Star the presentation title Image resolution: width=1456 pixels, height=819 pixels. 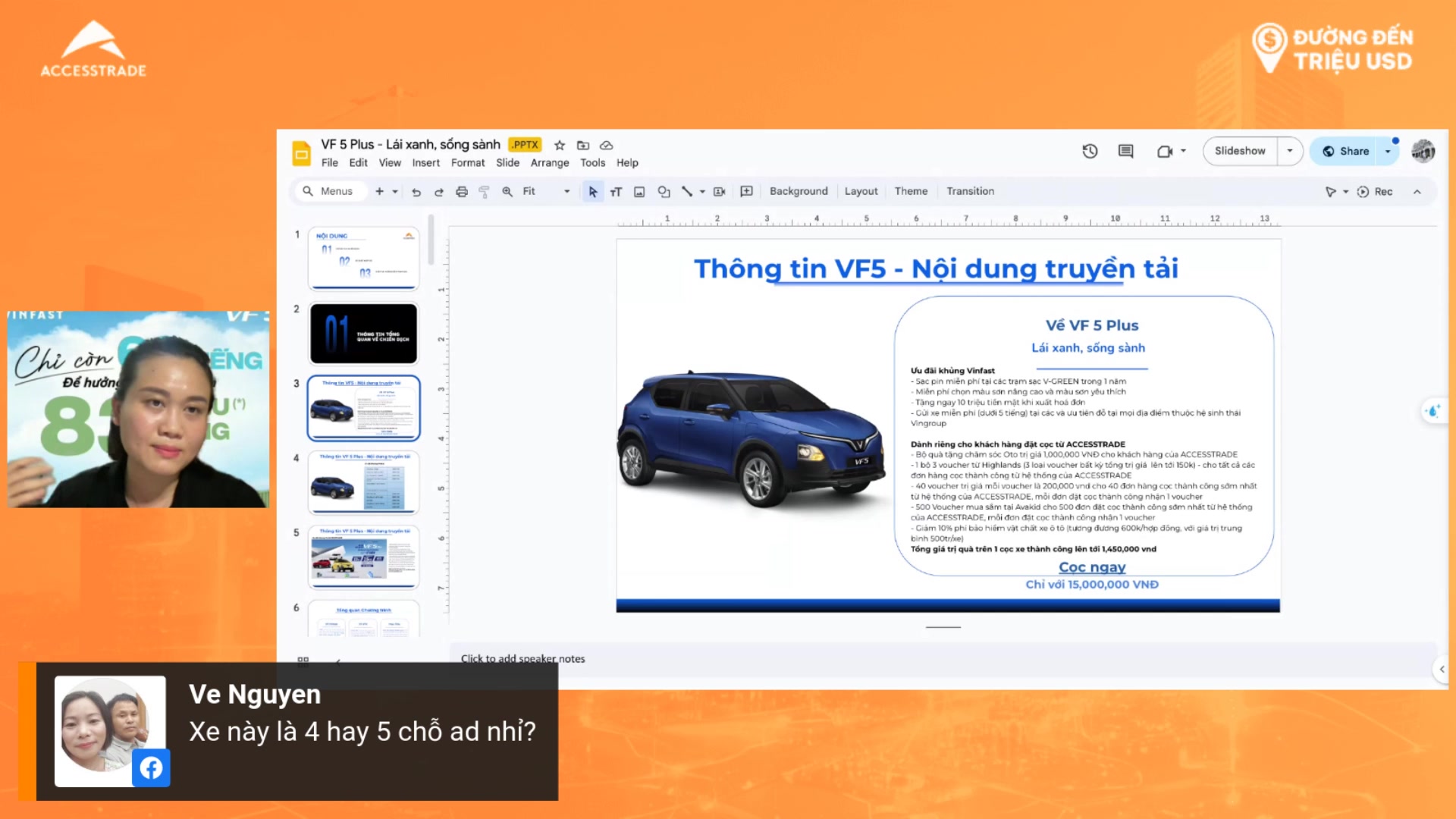click(x=560, y=145)
